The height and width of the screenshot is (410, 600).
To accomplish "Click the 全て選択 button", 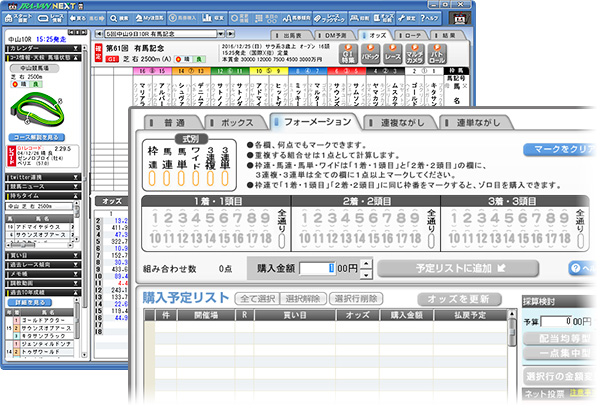I will (x=258, y=299).
